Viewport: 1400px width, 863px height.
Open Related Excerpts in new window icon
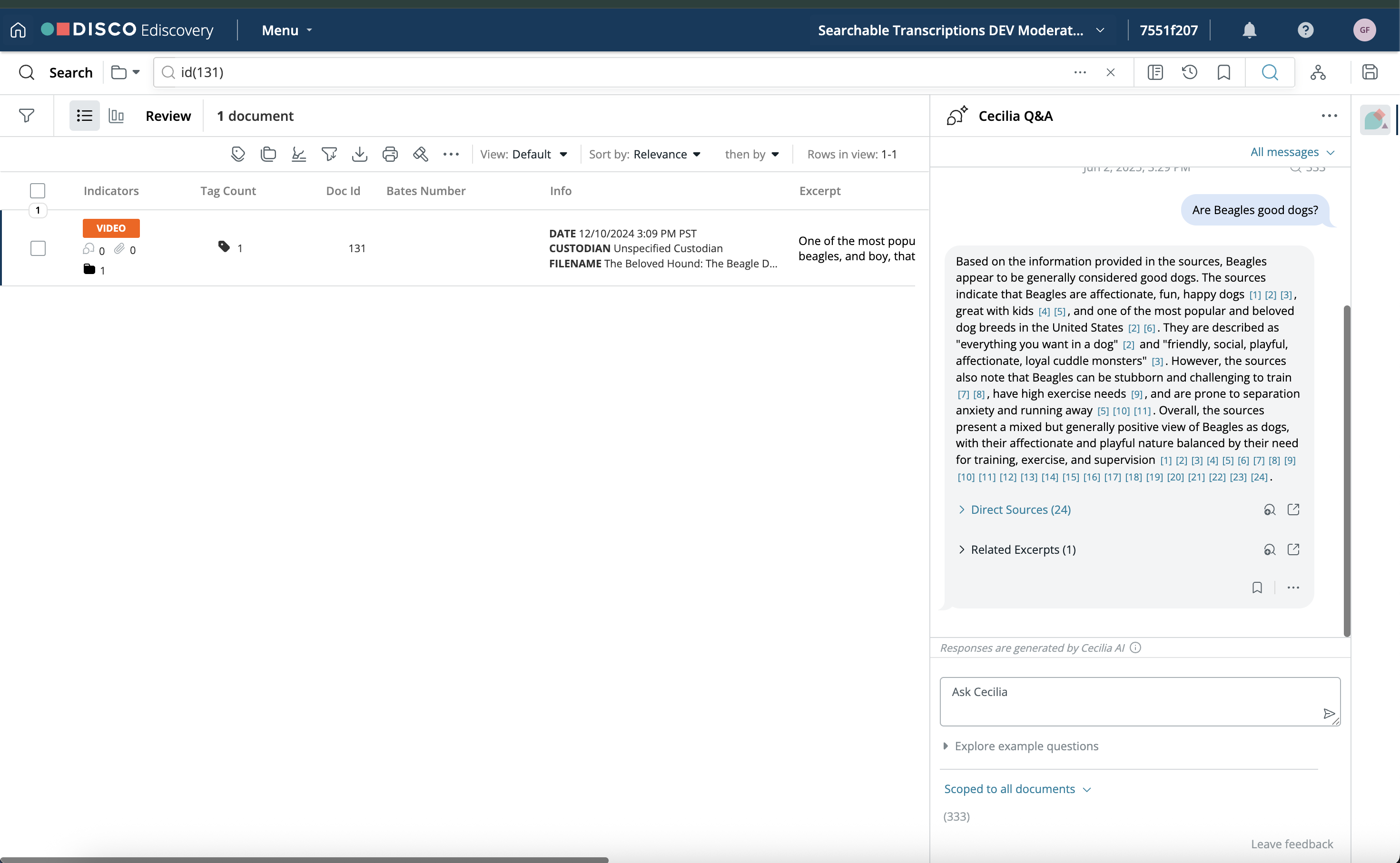[1293, 549]
